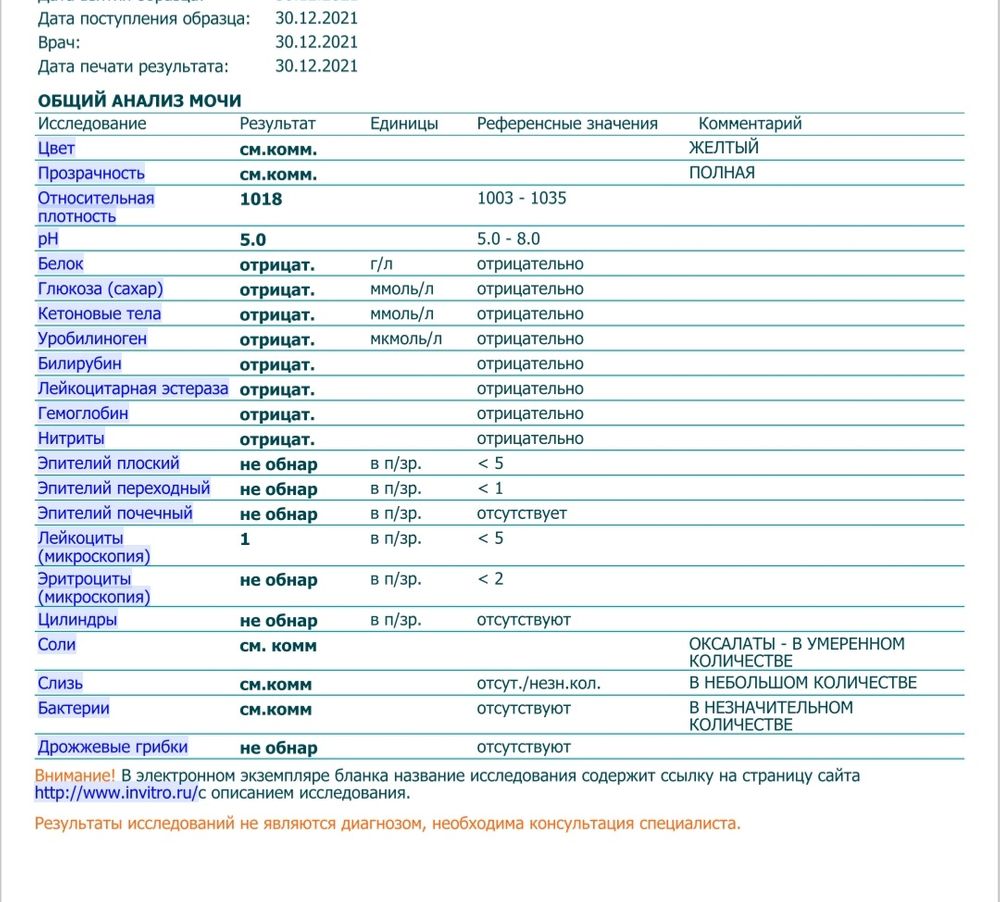Viewport: 1000px width, 902px height.
Task: Open the Эпителий почечный link
Action: (x=115, y=514)
